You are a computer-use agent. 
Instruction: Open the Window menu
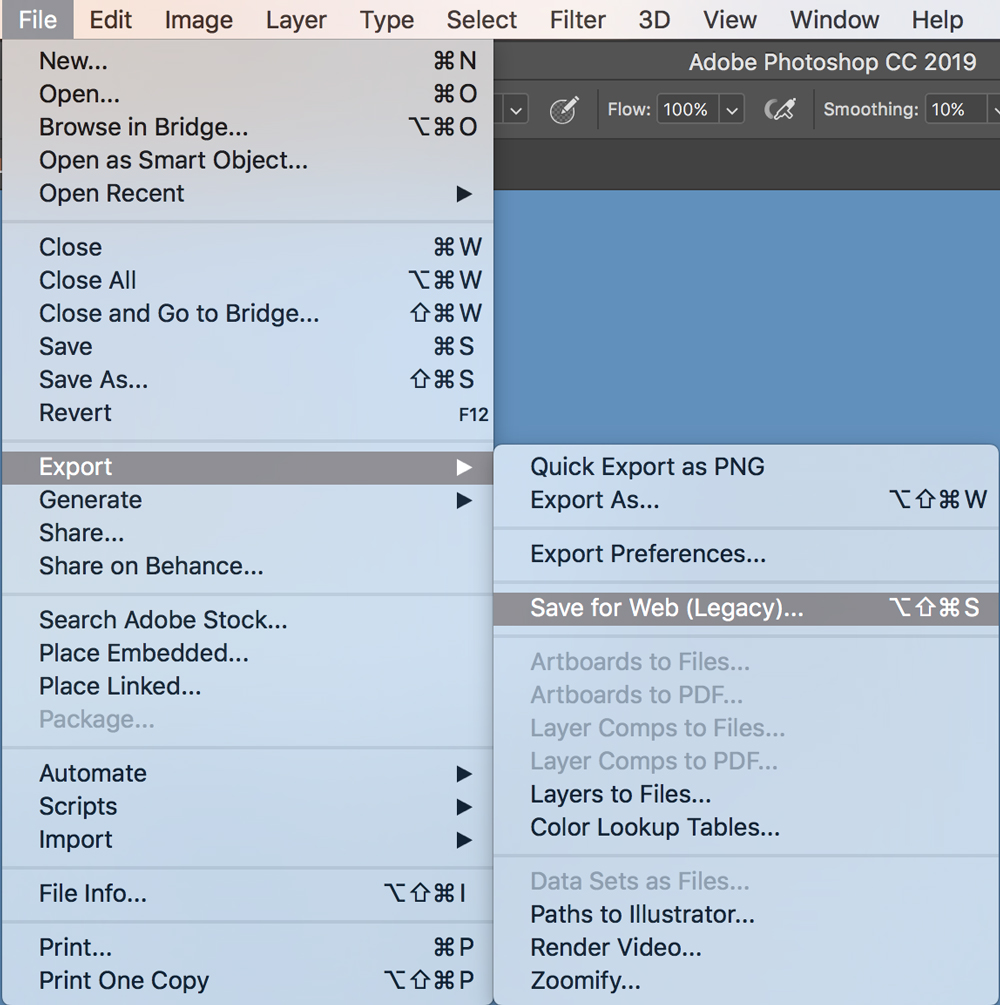[x=834, y=20]
